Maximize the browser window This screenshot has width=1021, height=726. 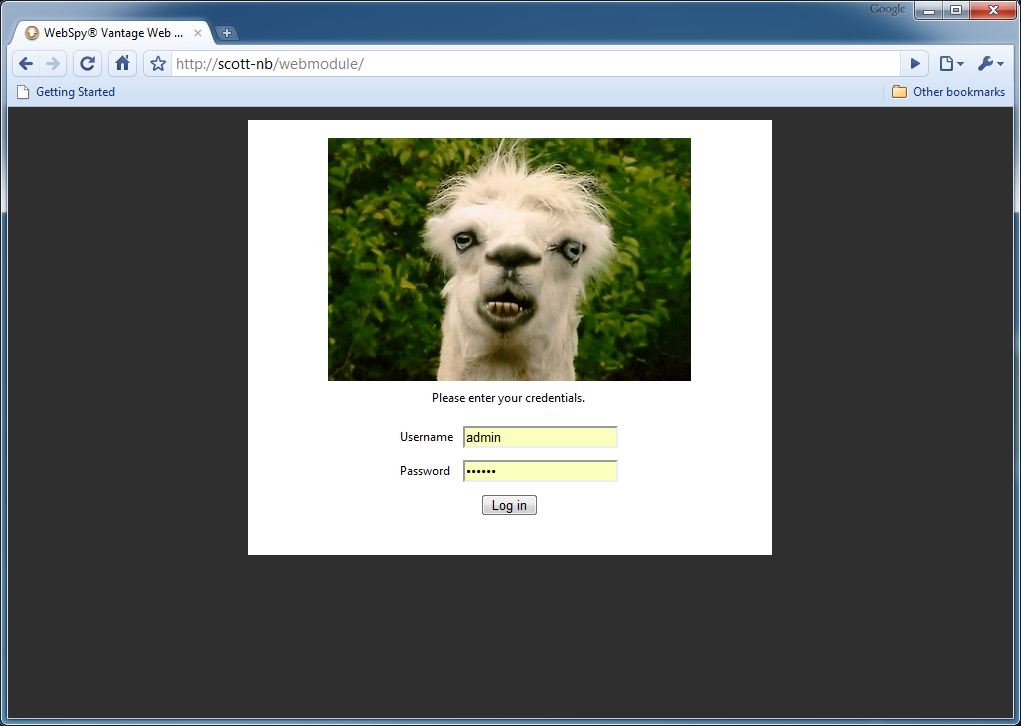tap(955, 11)
